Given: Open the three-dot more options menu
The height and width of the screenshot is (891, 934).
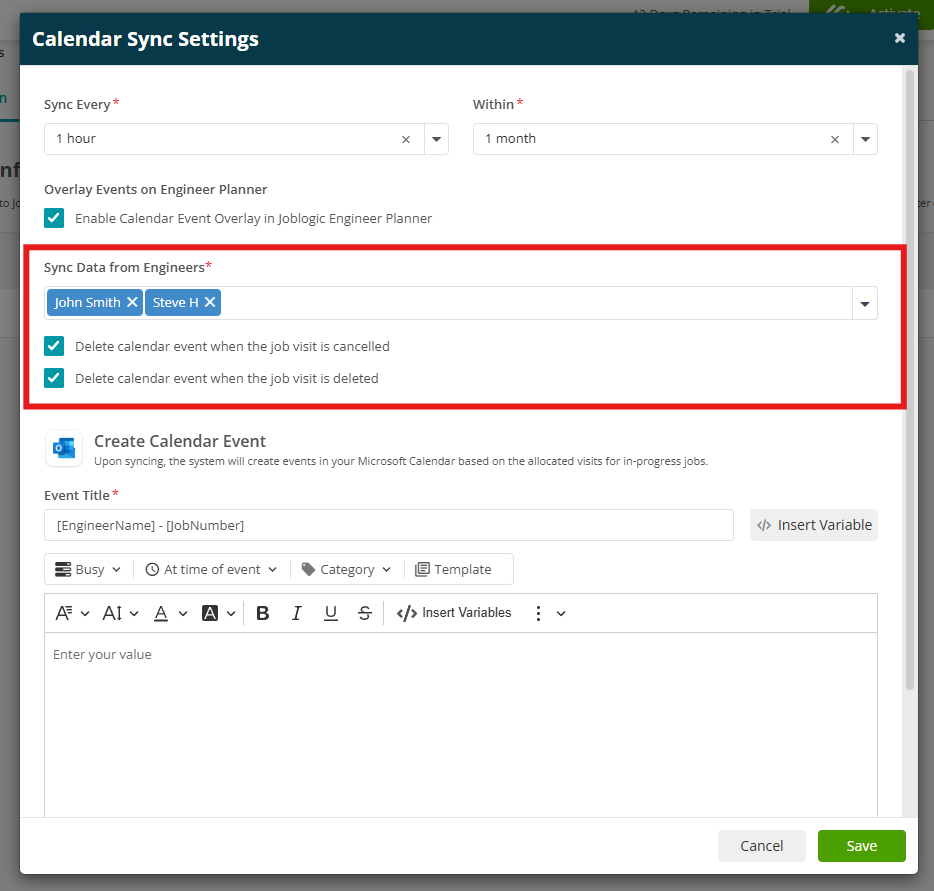Looking at the screenshot, I should [538, 613].
